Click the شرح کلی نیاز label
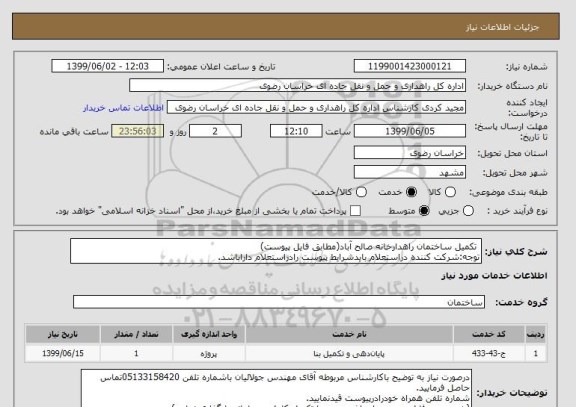 (516, 252)
